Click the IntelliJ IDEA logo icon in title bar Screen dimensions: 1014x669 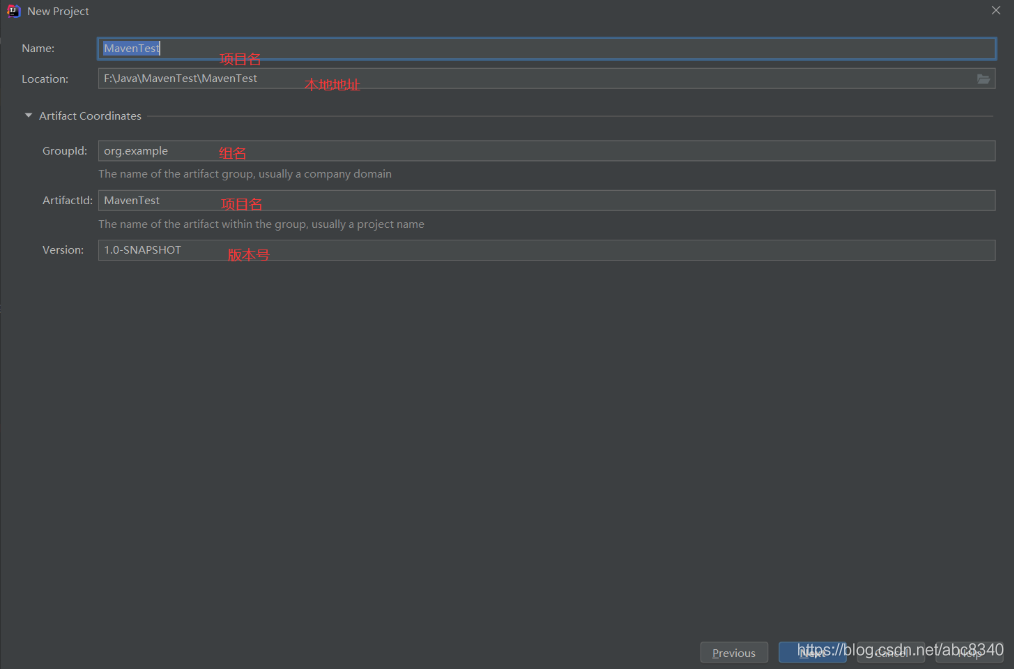[x=14, y=11]
